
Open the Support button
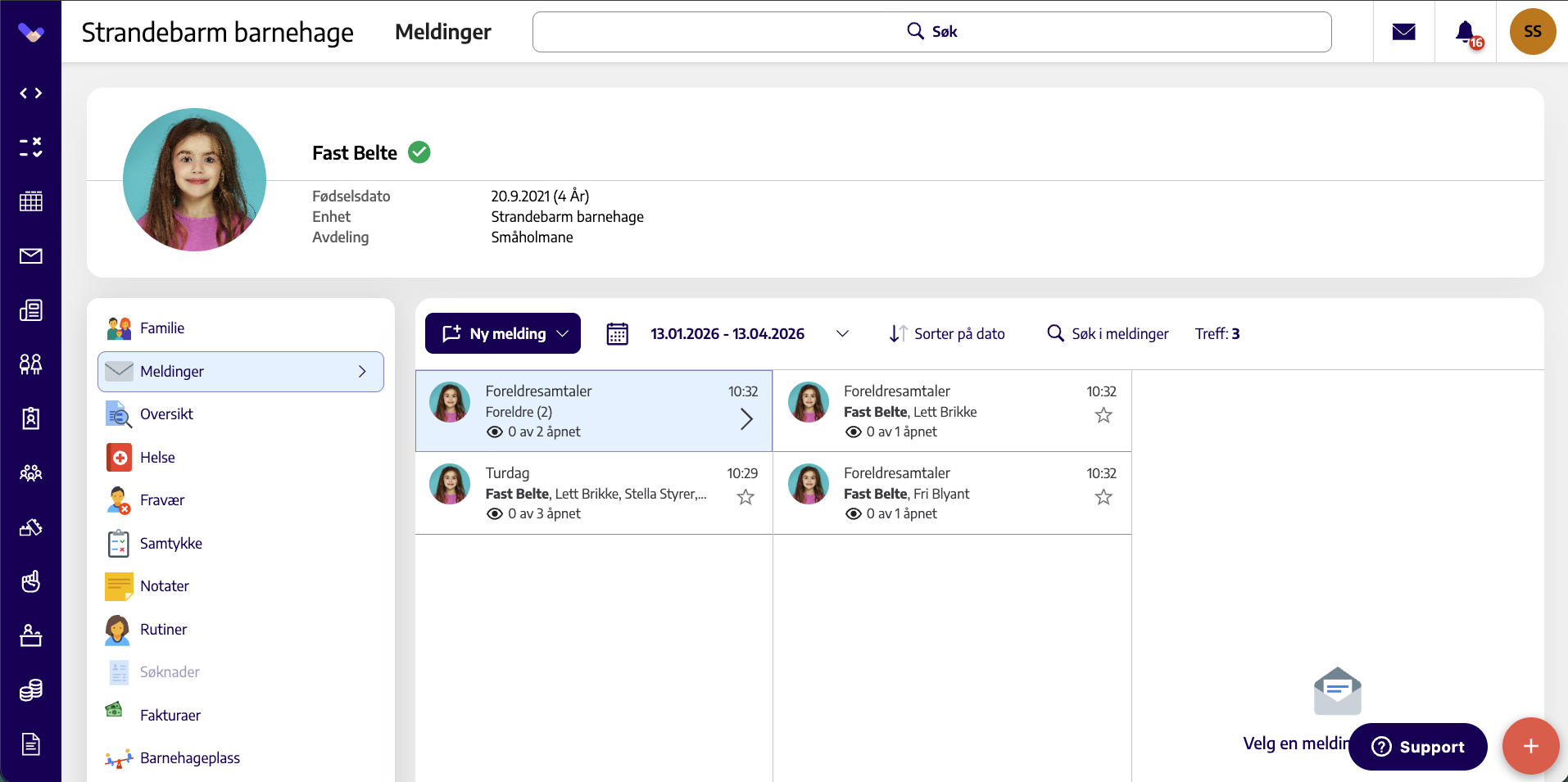point(1418,747)
